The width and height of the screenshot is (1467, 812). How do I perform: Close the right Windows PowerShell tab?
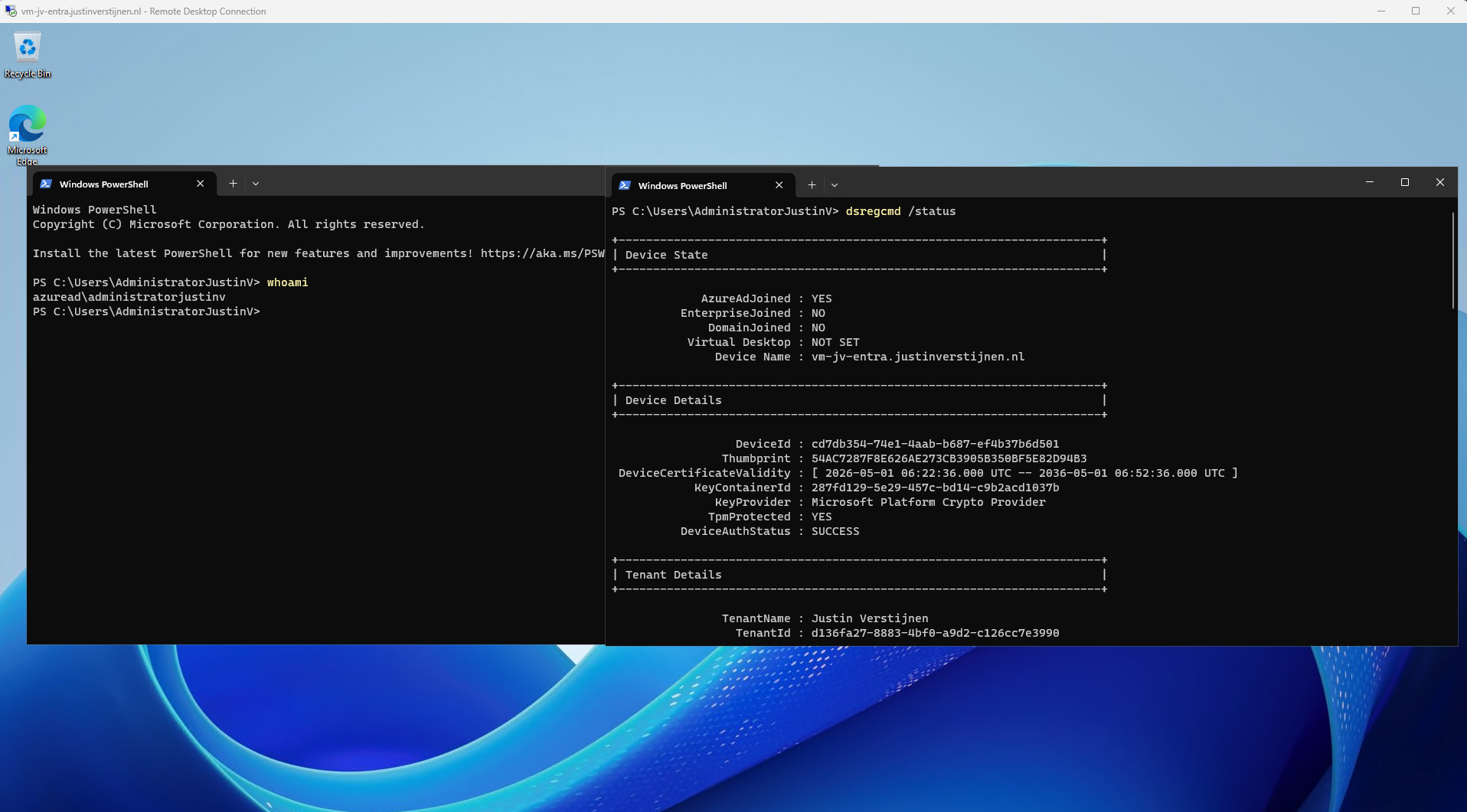[x=779, y=185]
